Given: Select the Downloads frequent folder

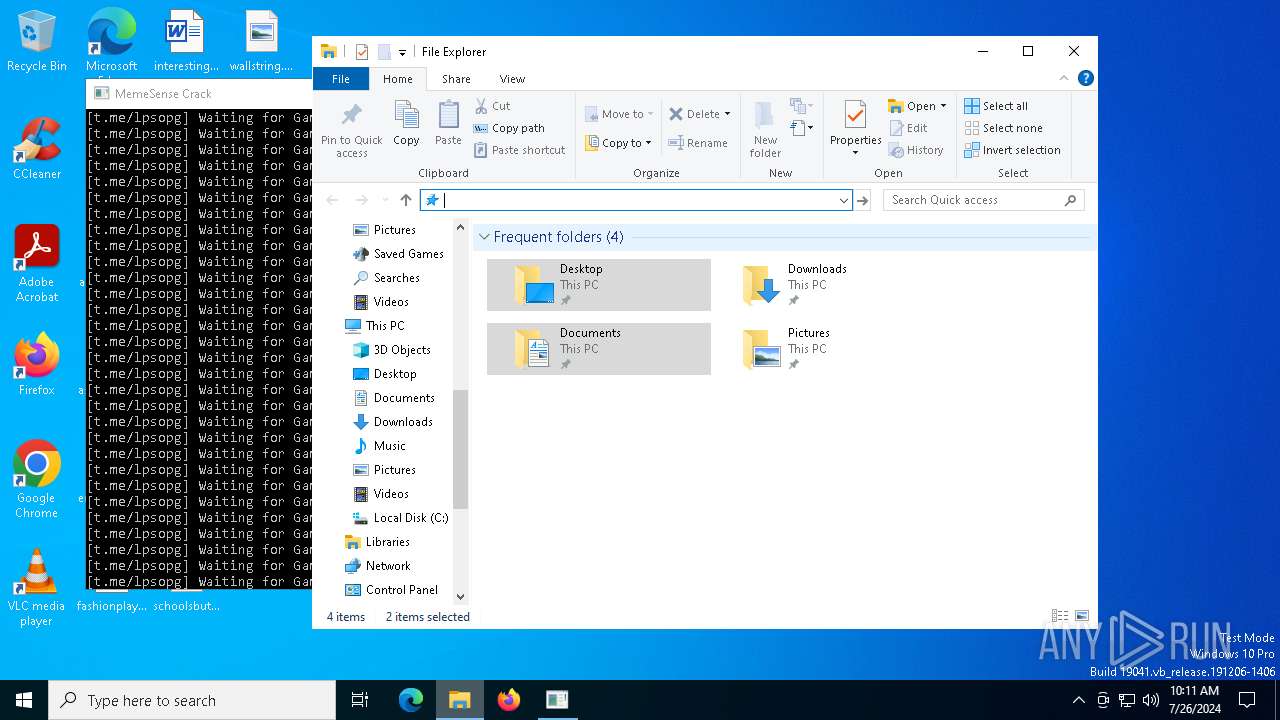Looking at the screenshot, I should [x=826, y=285].
